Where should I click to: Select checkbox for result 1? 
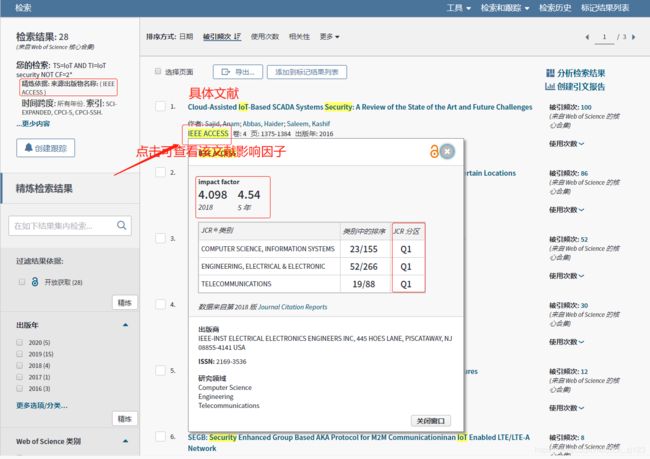coord(160,106)
